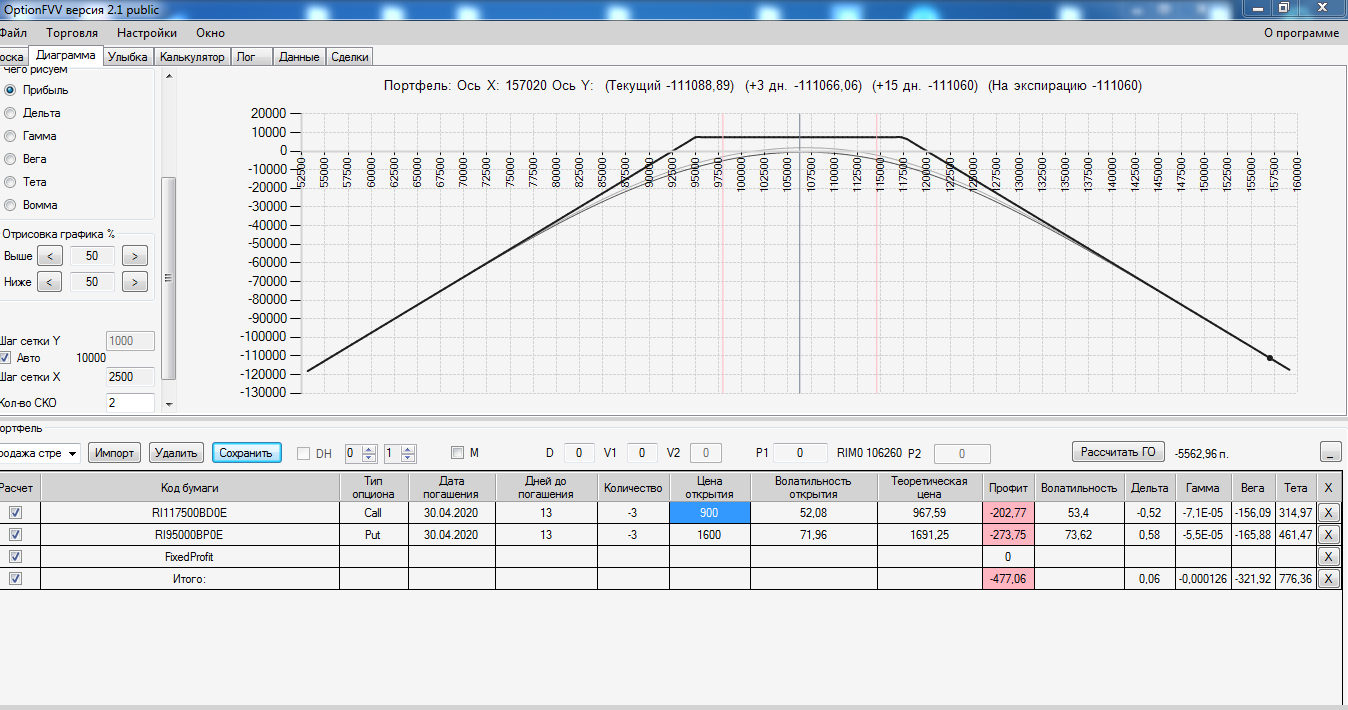
Task: Uncheck the FixedProfit row checkbox
Action: click(15, 556)
